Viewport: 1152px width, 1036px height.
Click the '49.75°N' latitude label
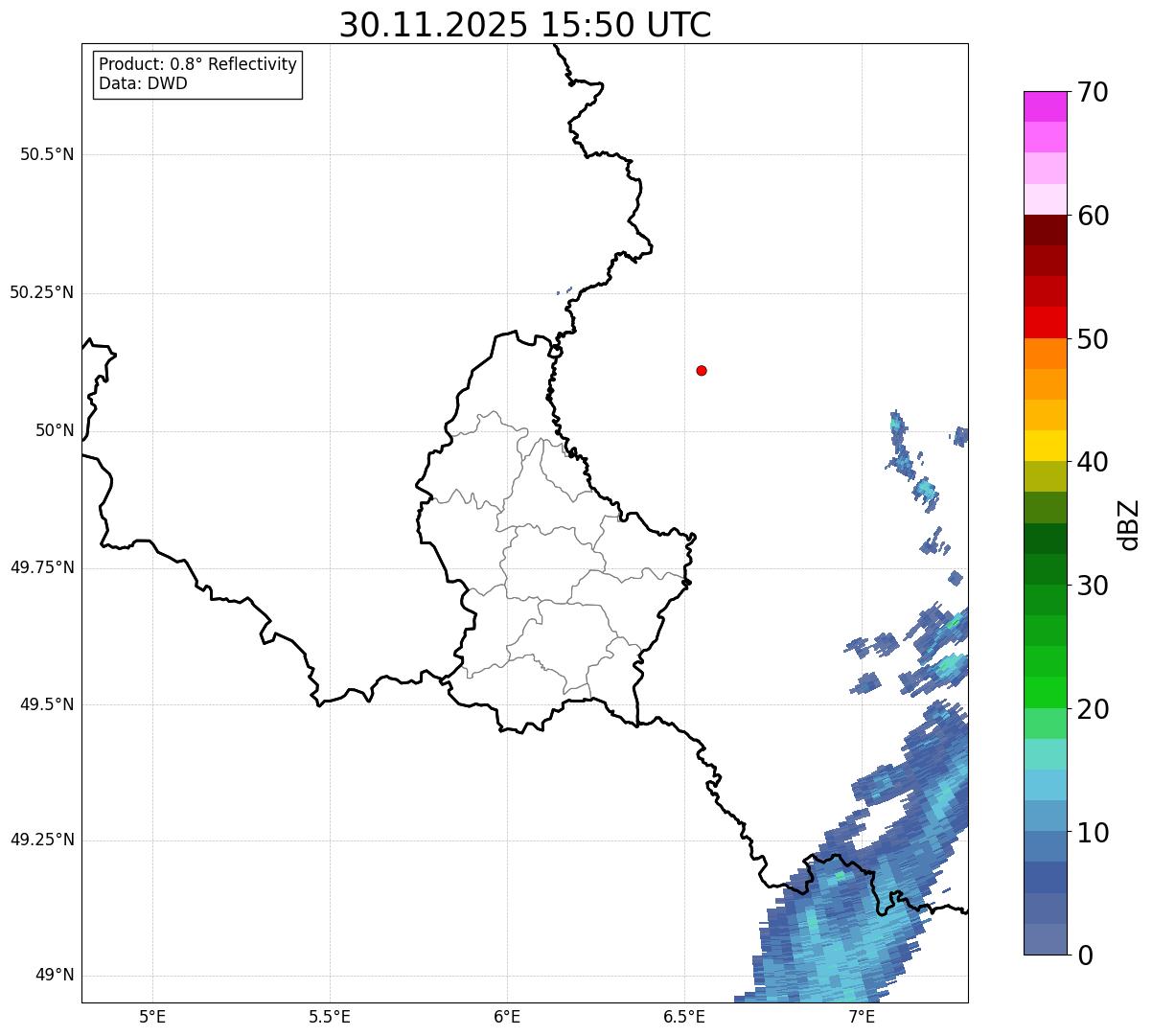pos(42,567)
